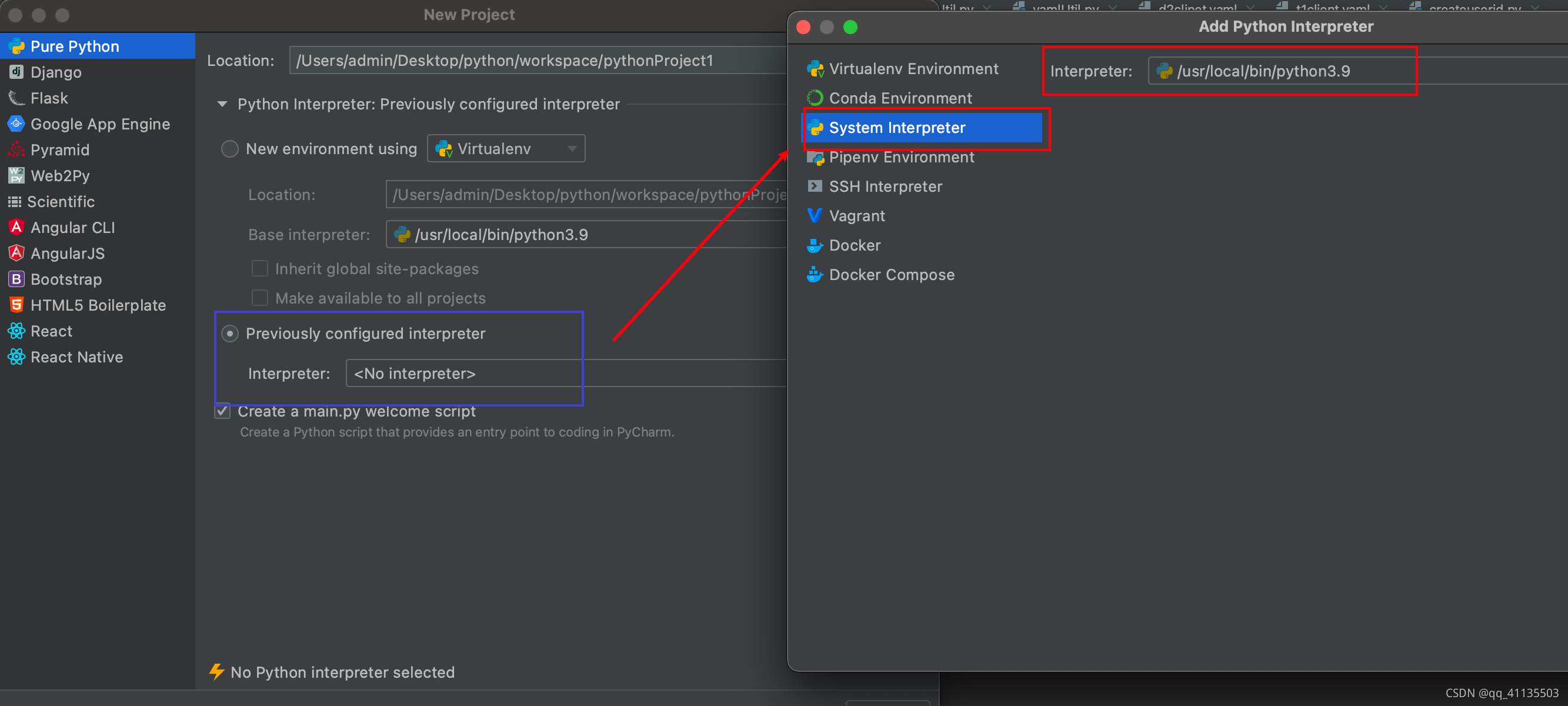Select the New environment using radio button
The image size is (1568, 706).
(x=229, y=149)
